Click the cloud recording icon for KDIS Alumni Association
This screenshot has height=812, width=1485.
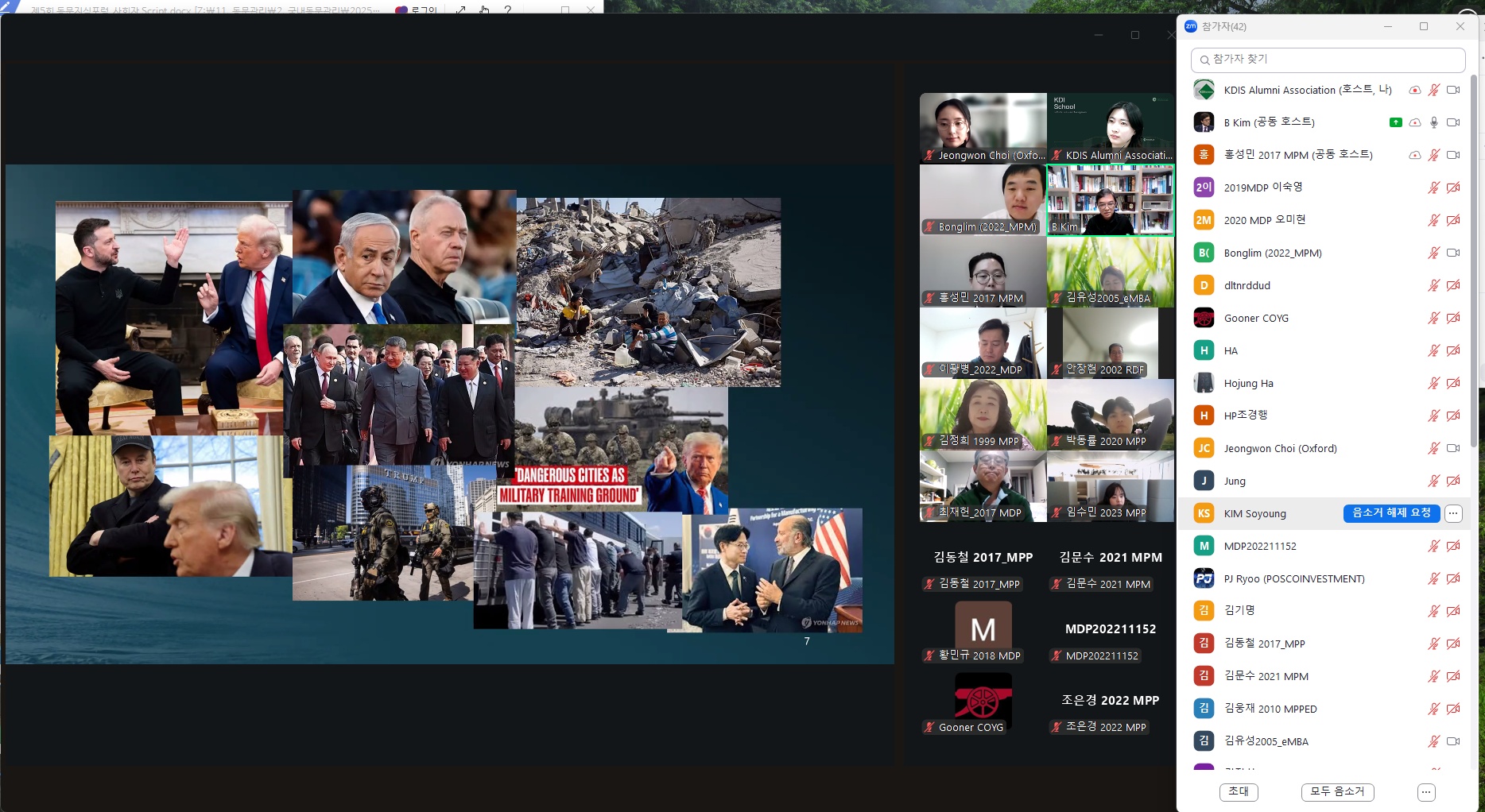tap(1415, 90)
